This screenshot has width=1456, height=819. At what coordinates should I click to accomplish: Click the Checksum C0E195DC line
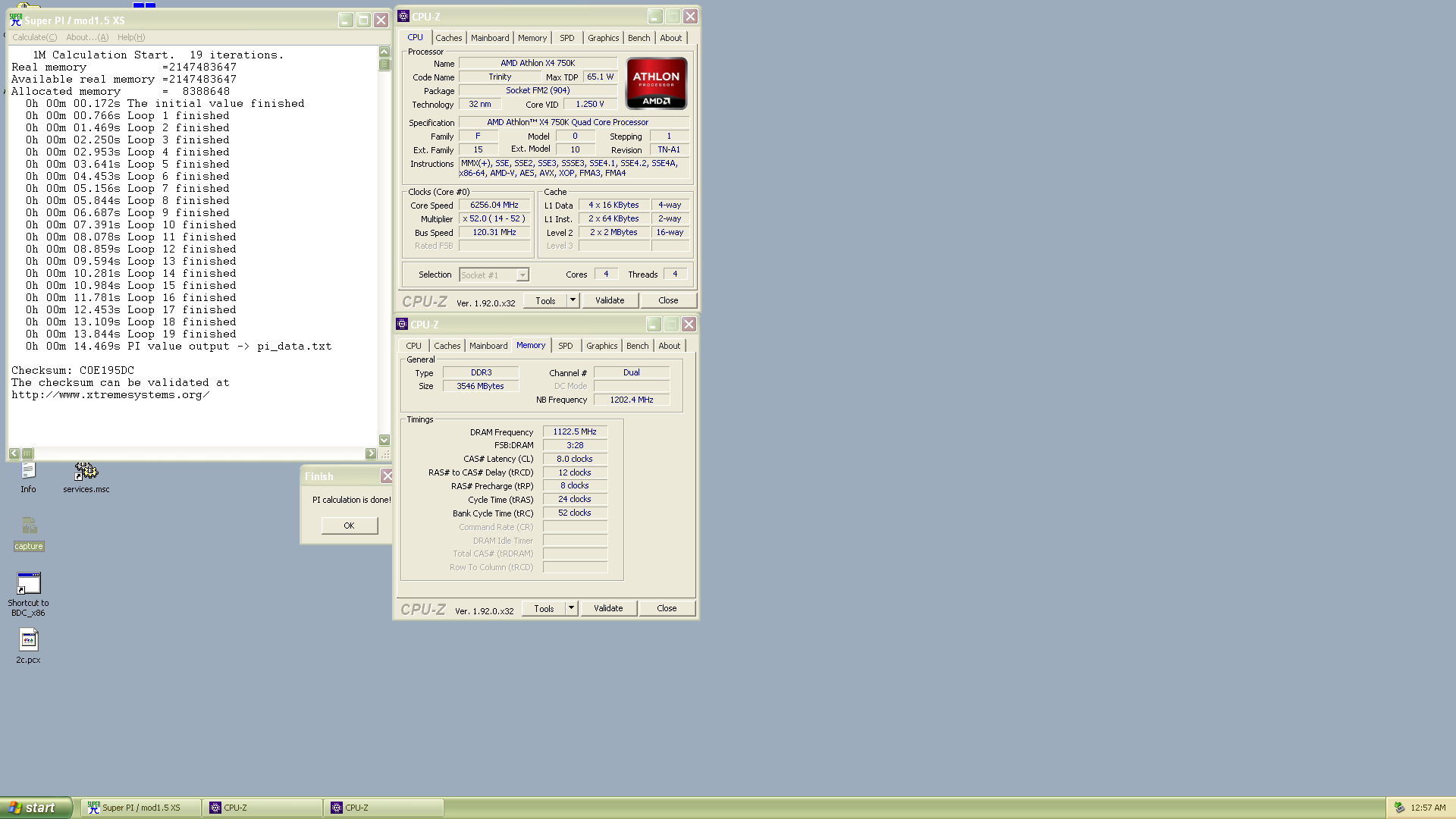coord(73,371)
